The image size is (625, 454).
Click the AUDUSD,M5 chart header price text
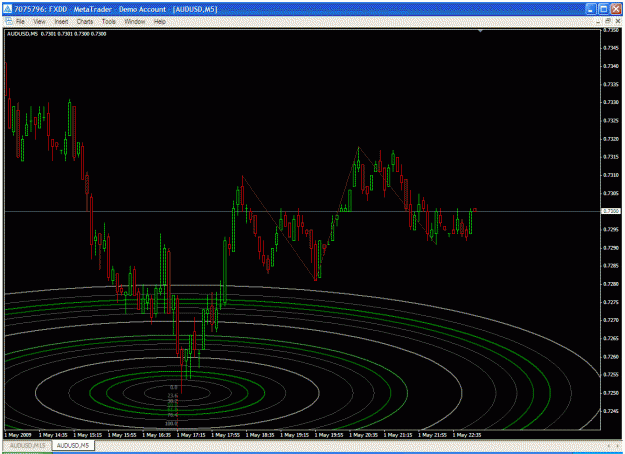tap(57, 34)
